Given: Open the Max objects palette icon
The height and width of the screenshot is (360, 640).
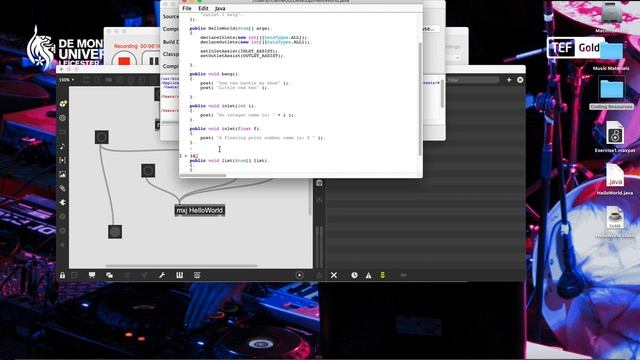Looking at the screenshot, I should 62,104.
